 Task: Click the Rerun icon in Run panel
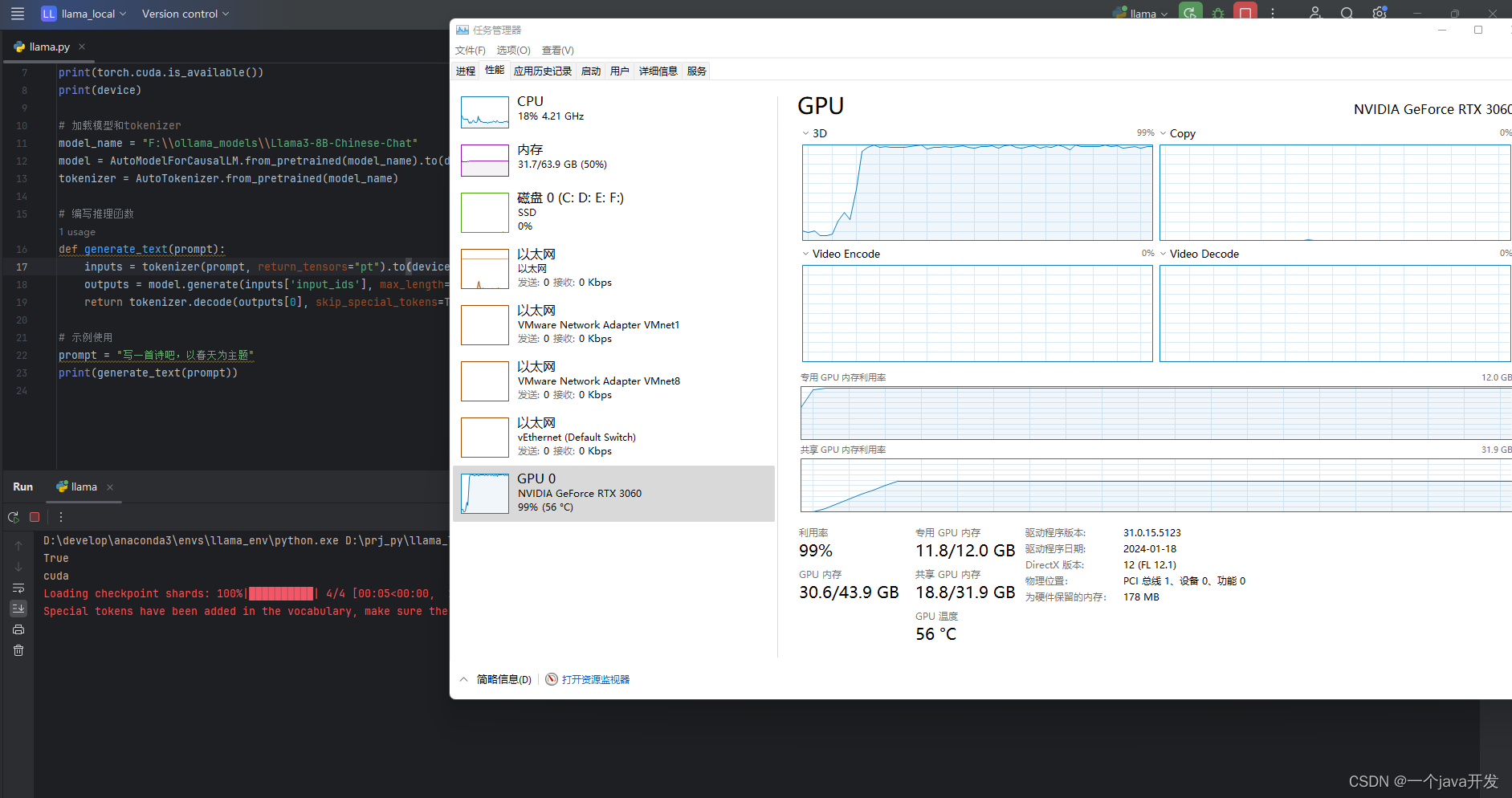click(x=14, y=517)
